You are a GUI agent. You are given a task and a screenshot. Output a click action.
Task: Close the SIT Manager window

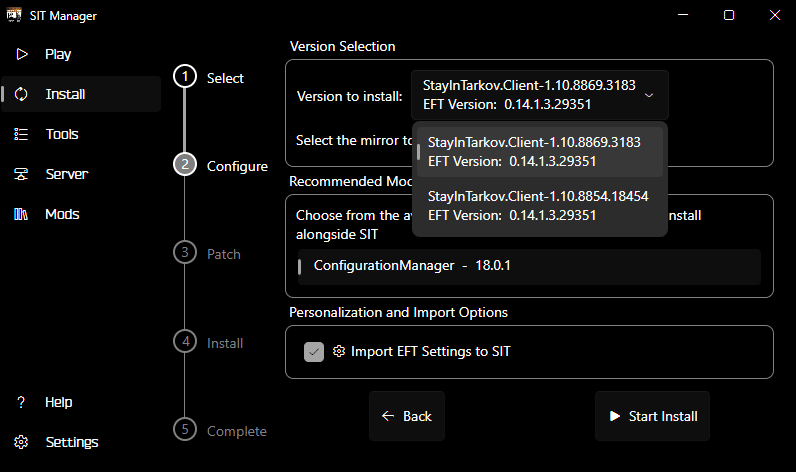[x=775, y=15]
